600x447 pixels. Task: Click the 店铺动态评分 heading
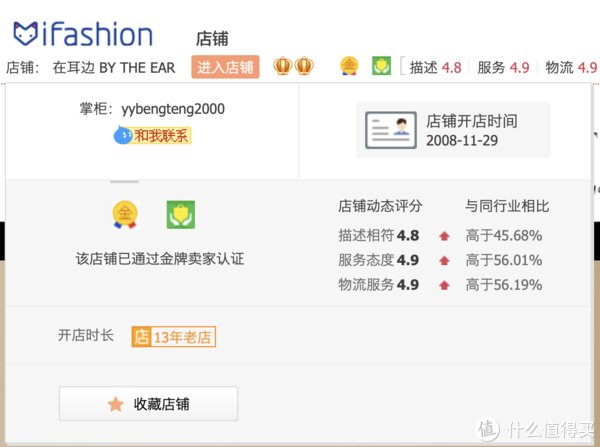tap(380, 206)
